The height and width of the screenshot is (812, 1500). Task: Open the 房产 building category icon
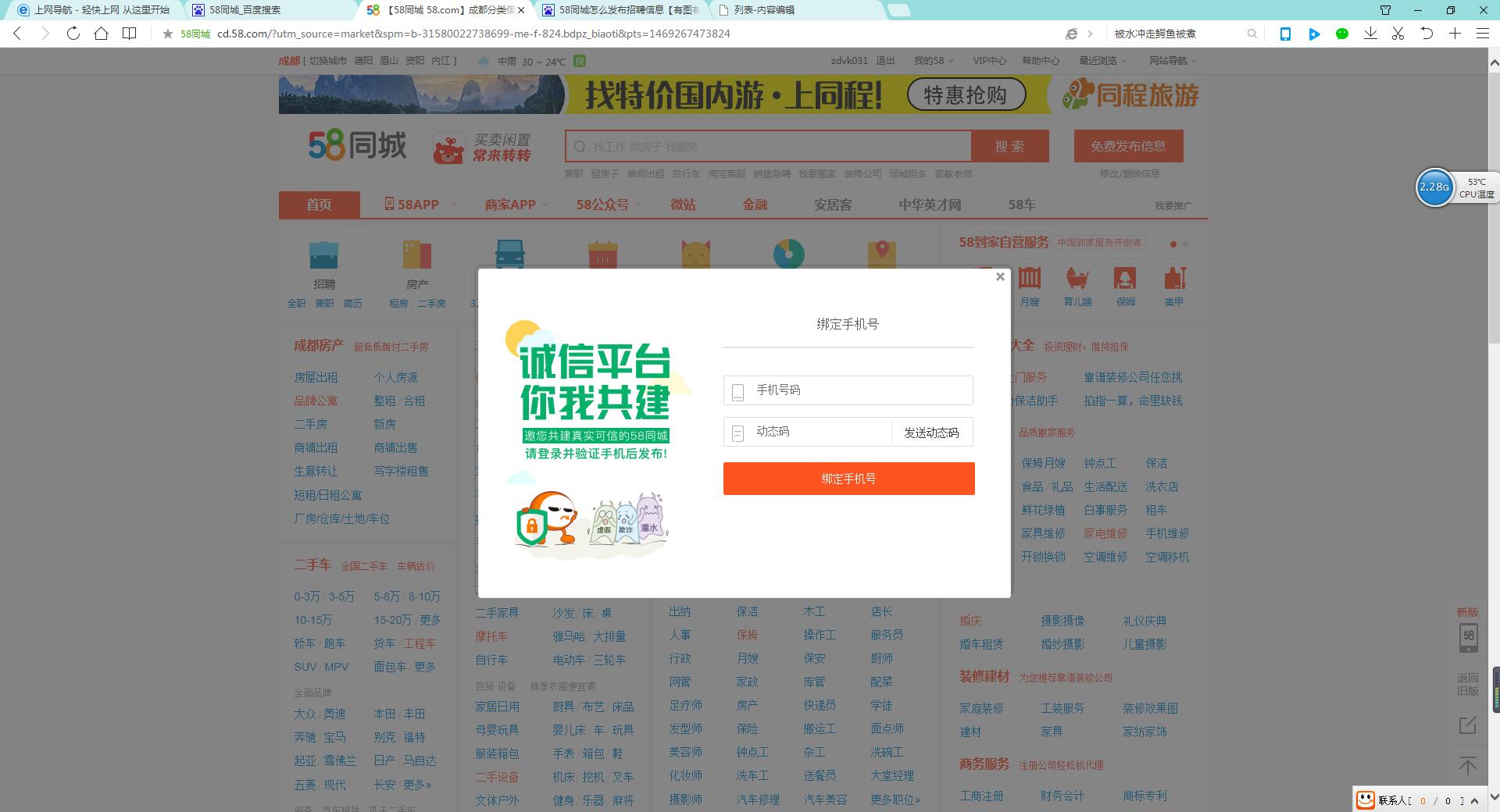[x=417, y=255]
